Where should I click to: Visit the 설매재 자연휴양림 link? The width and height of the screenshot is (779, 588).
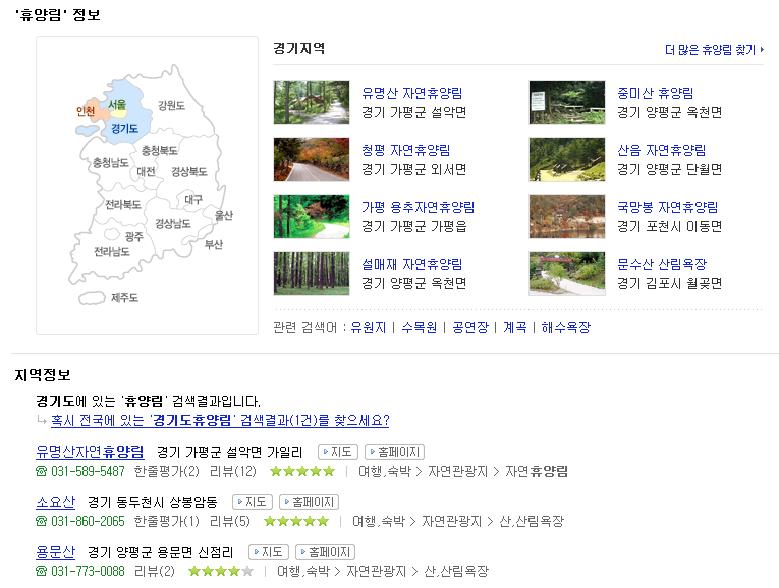click(412, 264)
